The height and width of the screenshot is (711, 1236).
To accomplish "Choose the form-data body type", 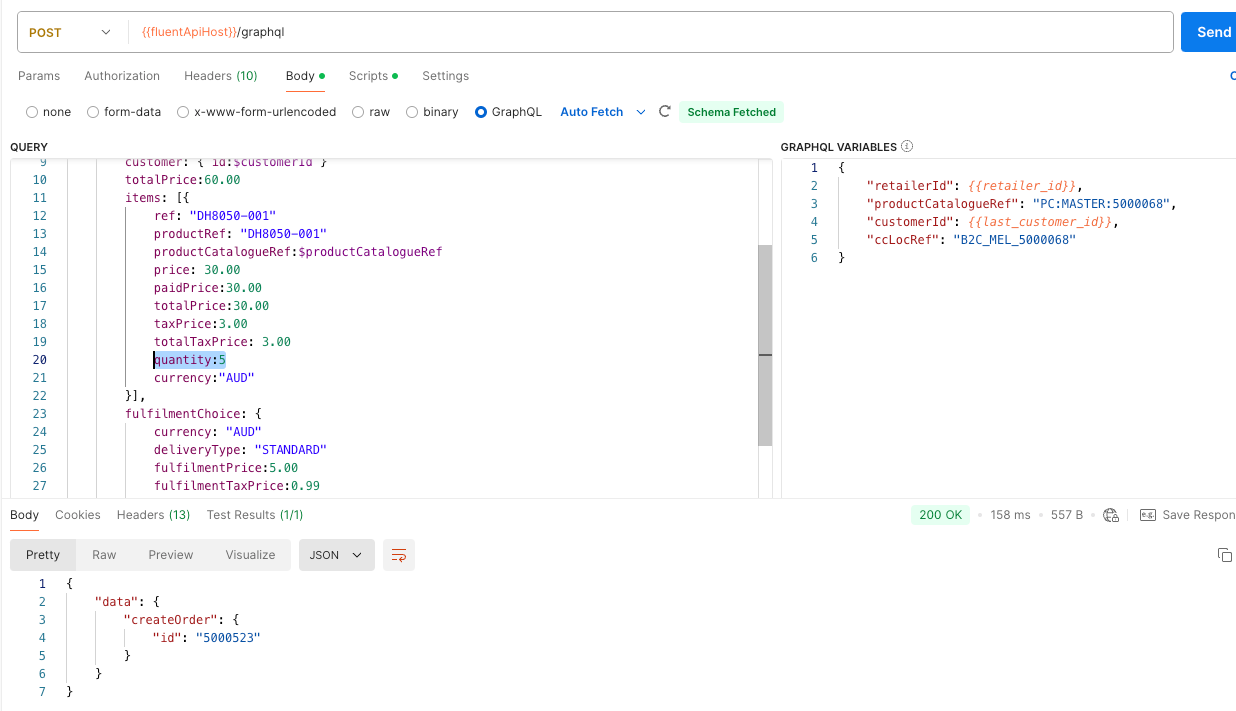I will pyautogui.click(x=93, y=112).
